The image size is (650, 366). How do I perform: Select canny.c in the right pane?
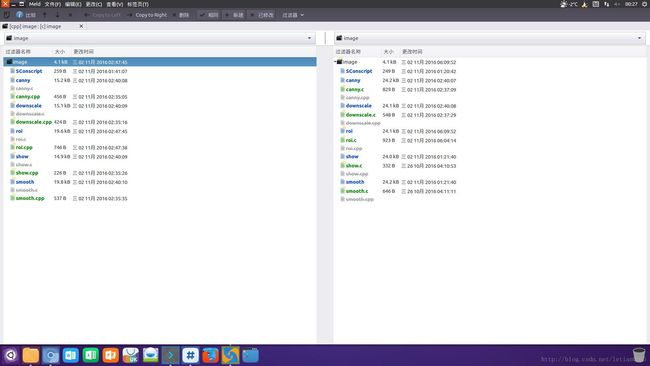tap(355, 89)
